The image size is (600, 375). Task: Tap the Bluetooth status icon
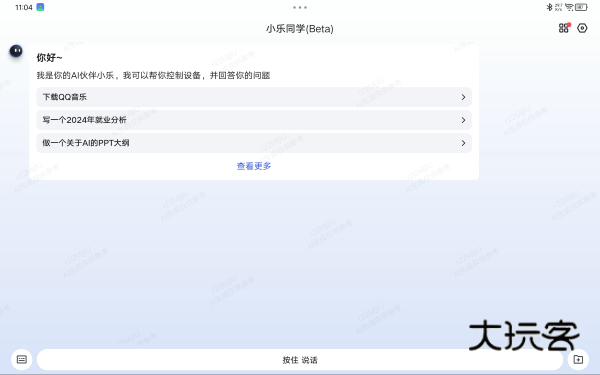click(x=549, y=7)
